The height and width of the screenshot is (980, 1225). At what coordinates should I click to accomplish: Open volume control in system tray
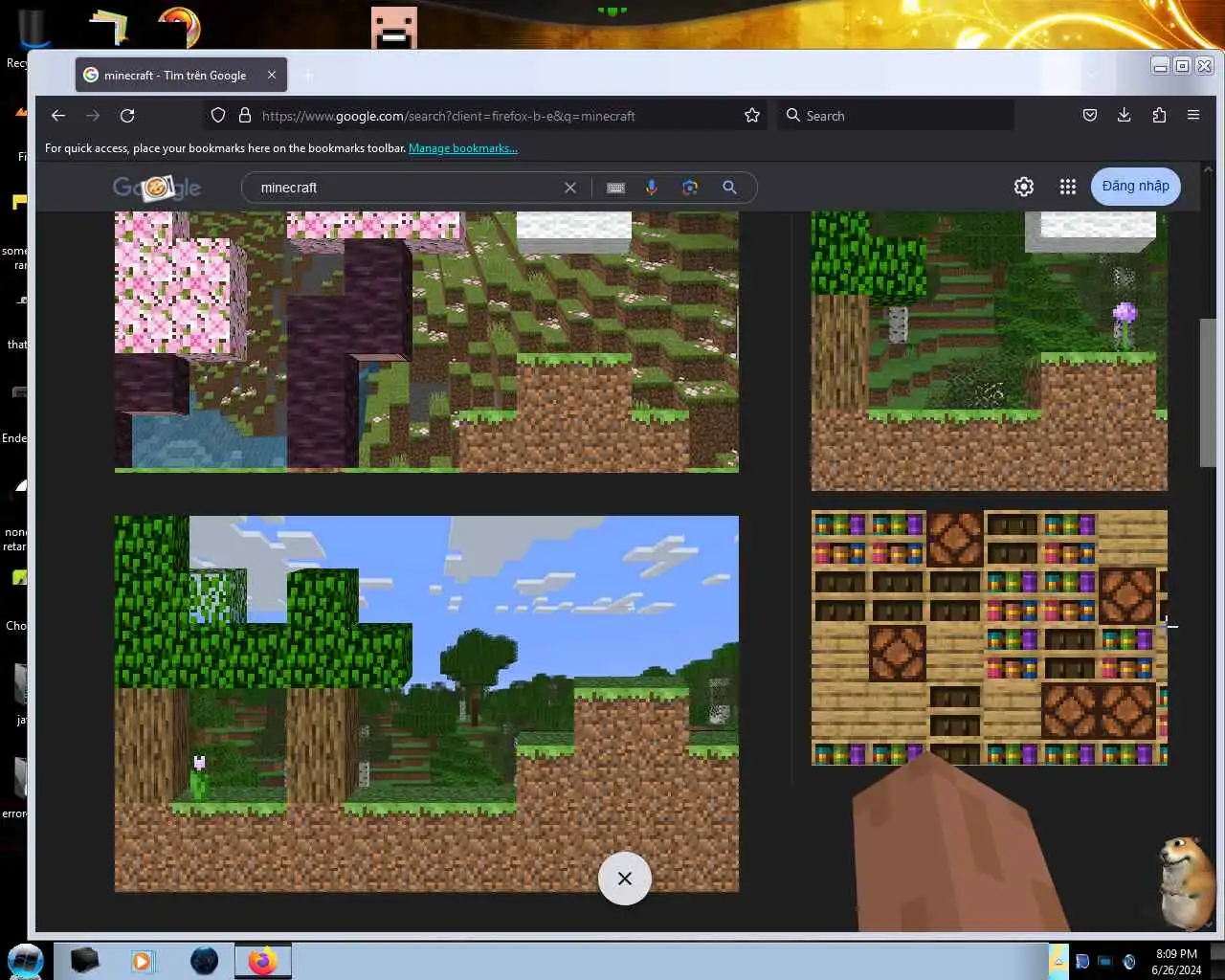(1129, 962)
